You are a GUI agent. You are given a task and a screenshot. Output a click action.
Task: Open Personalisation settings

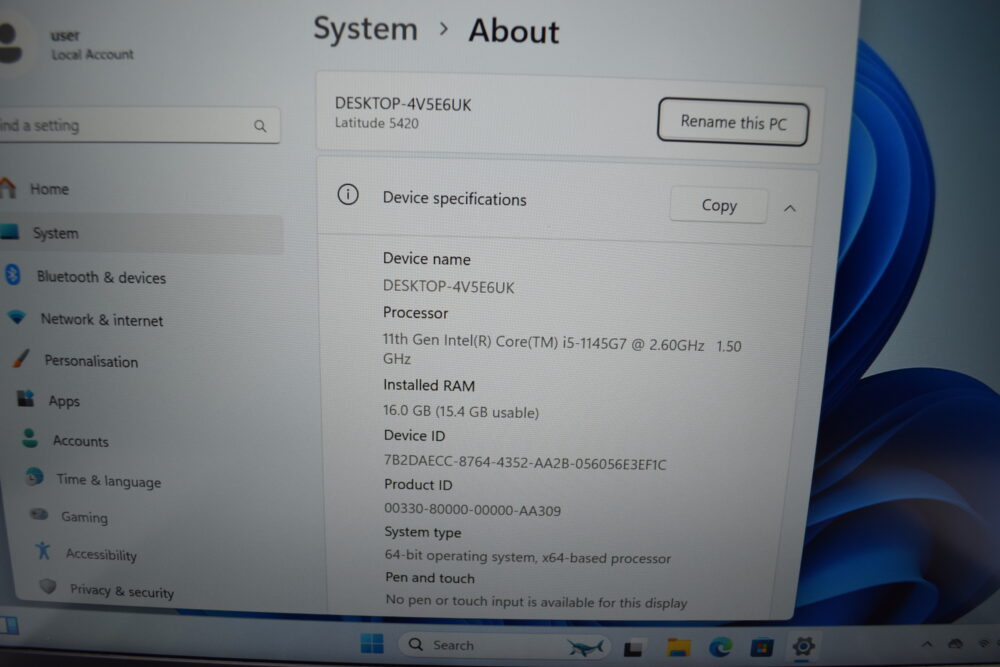(91, 361)
